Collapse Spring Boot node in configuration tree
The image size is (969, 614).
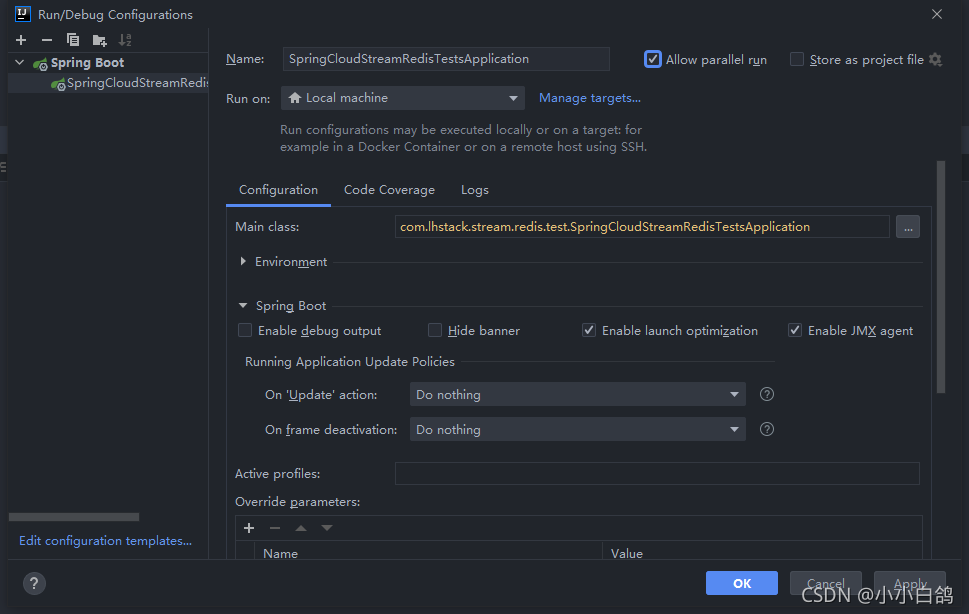pos(20,62)
